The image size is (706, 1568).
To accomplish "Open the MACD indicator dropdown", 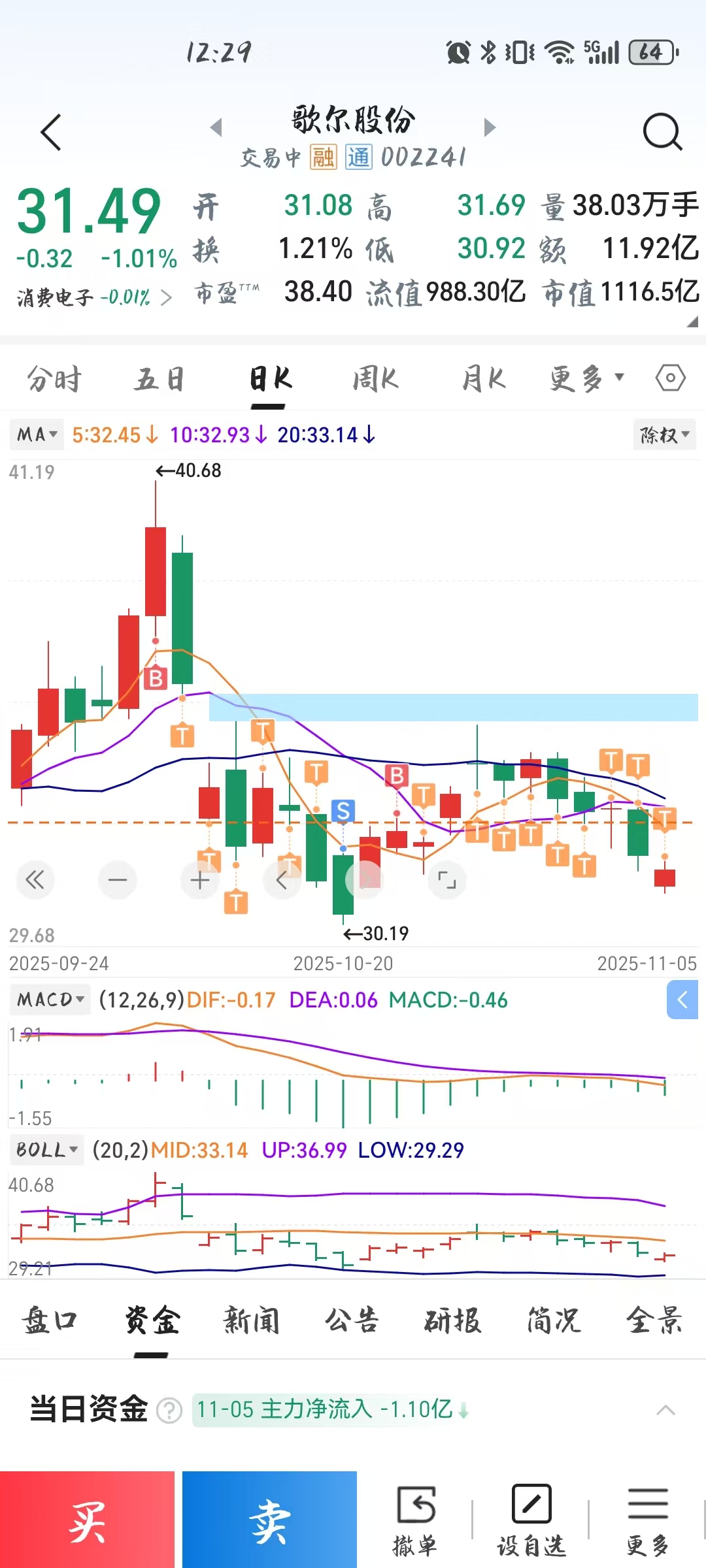I will pos(50,1000).
